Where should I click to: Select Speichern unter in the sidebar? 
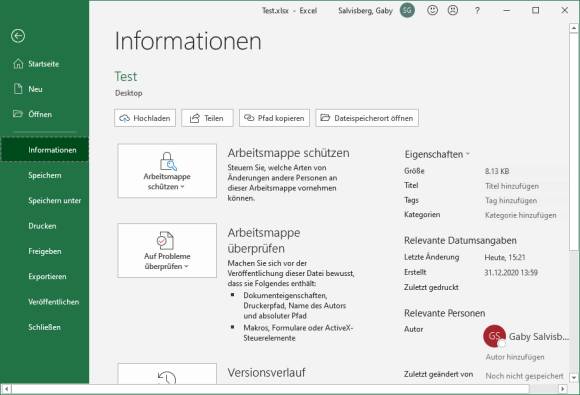click(x=54, y=200)
